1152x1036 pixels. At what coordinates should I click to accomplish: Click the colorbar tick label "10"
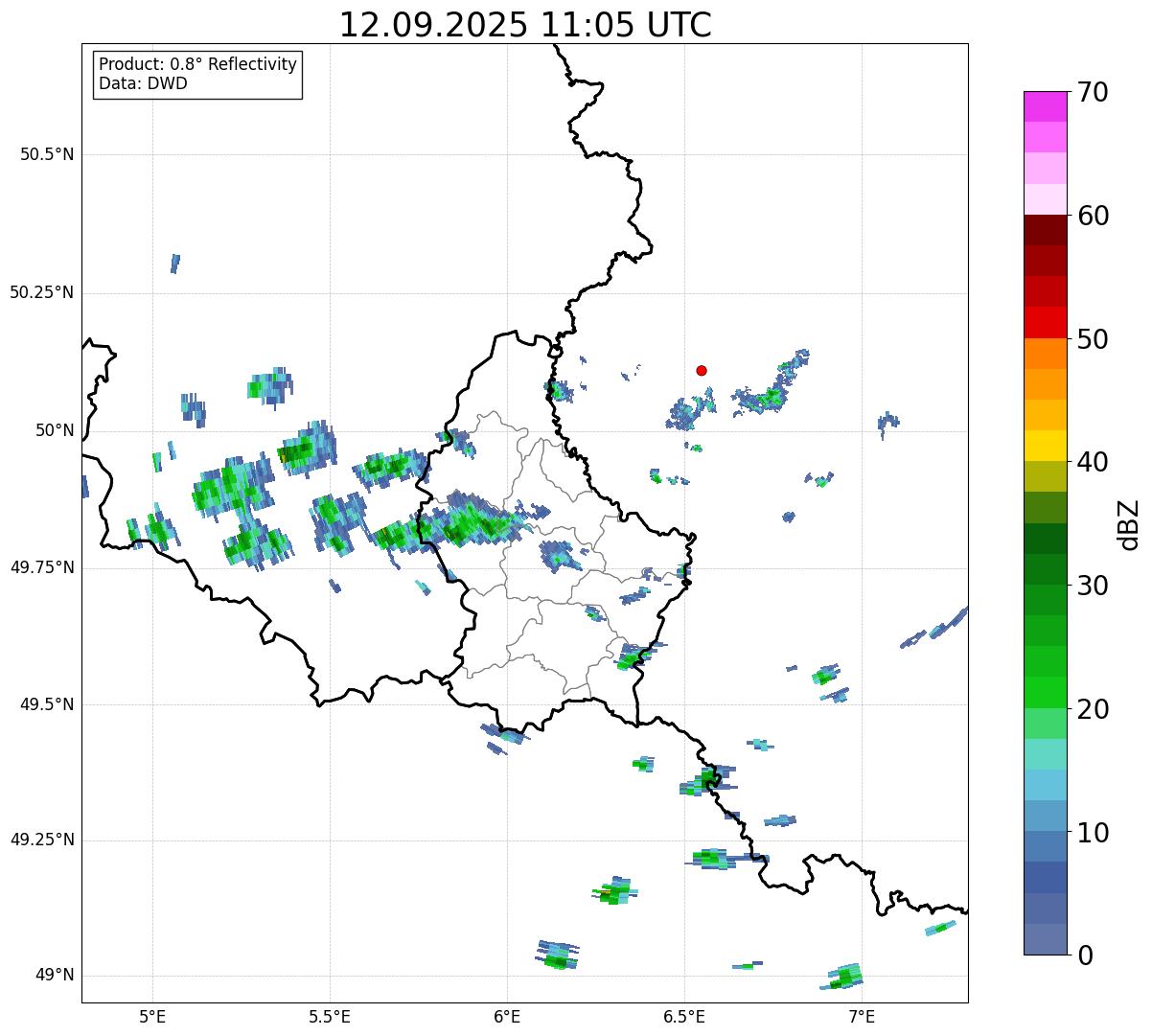coord(1093,833)
